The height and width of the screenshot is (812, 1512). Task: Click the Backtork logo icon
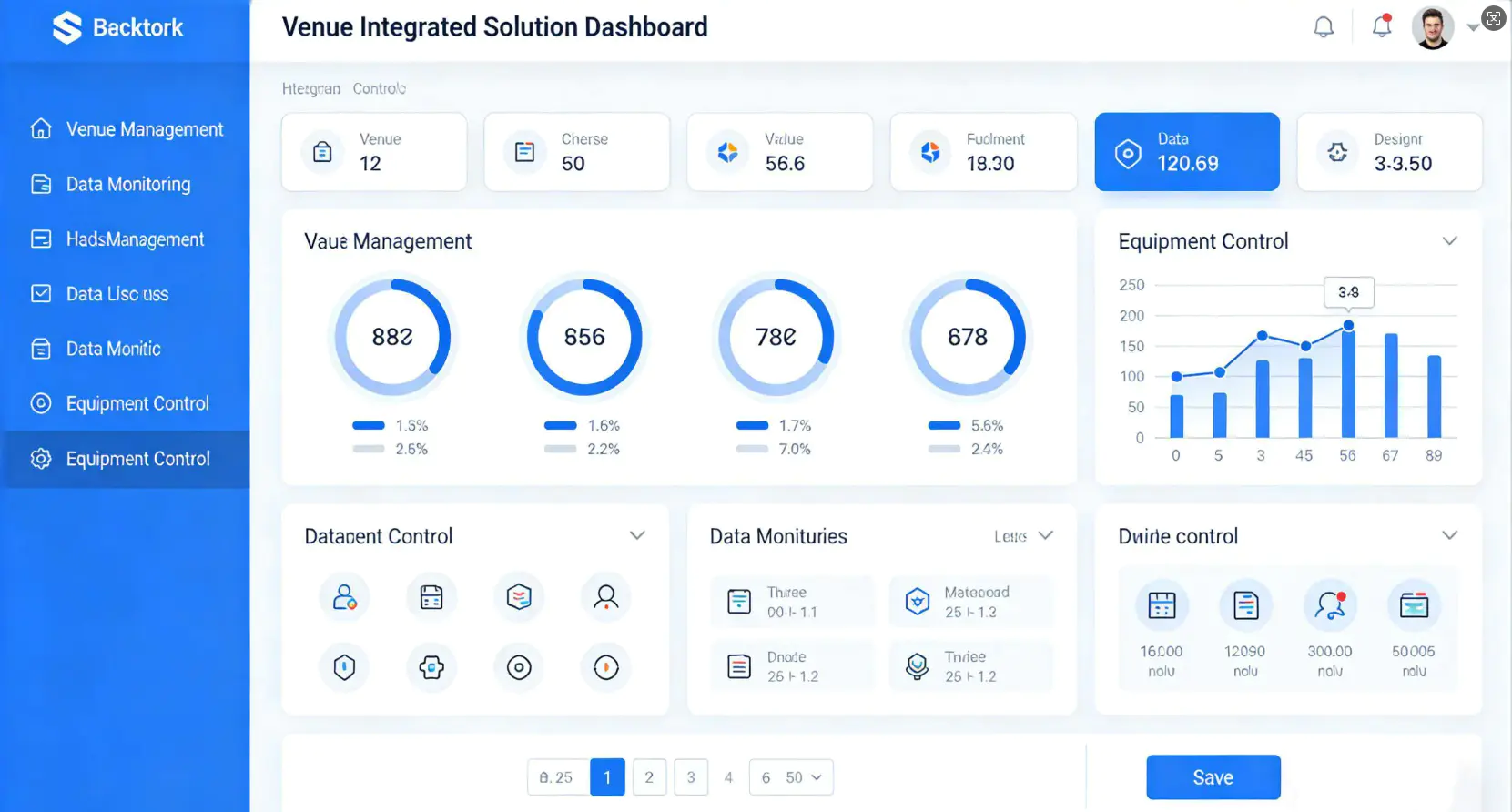pos(67,28)
